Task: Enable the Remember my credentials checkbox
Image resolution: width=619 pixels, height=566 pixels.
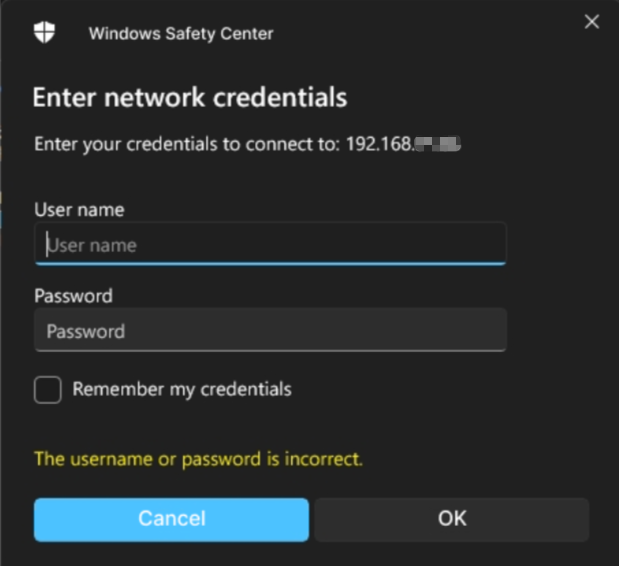Action: (48, 389)
